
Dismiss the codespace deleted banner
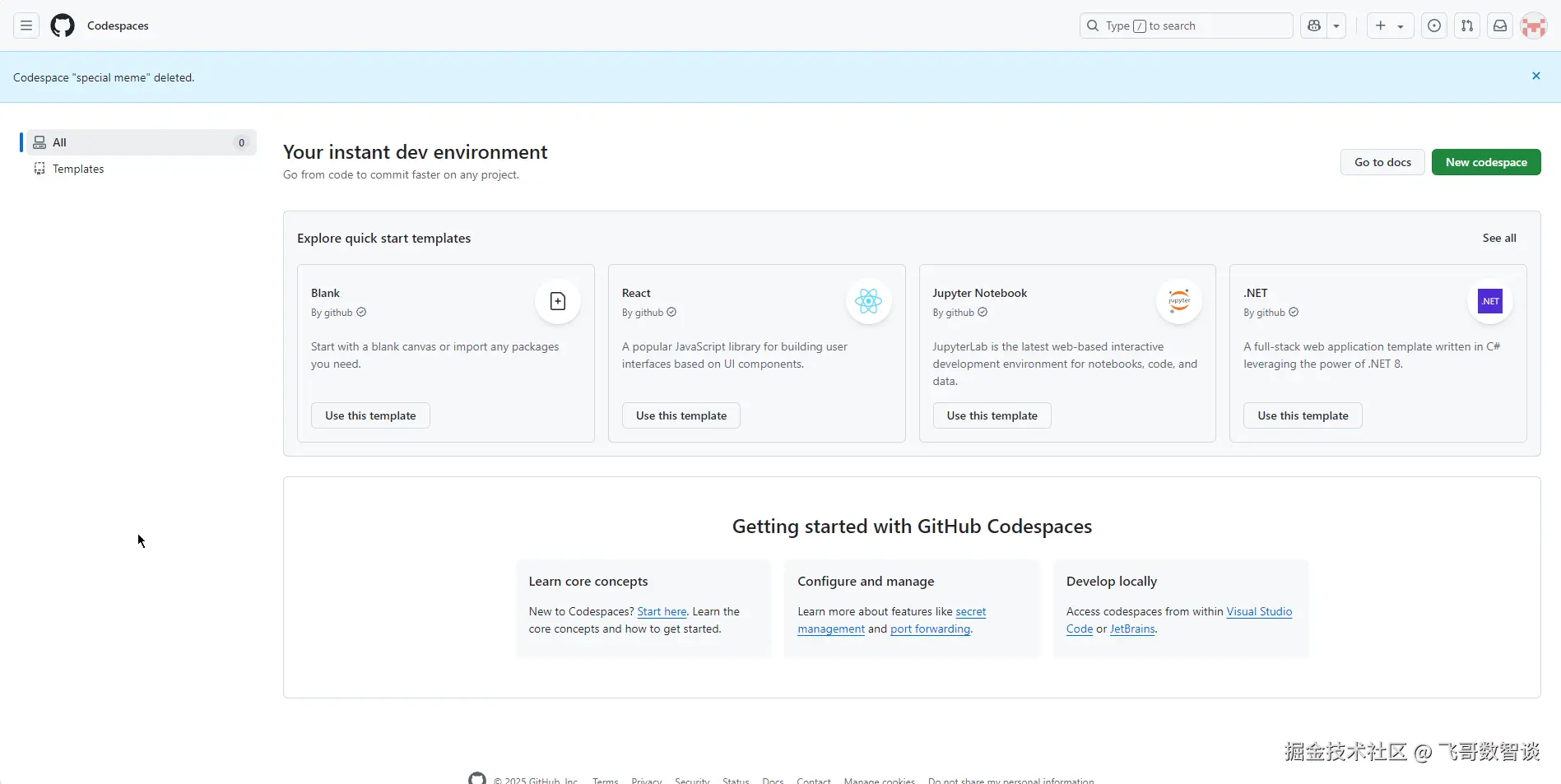pos(1536,76)
